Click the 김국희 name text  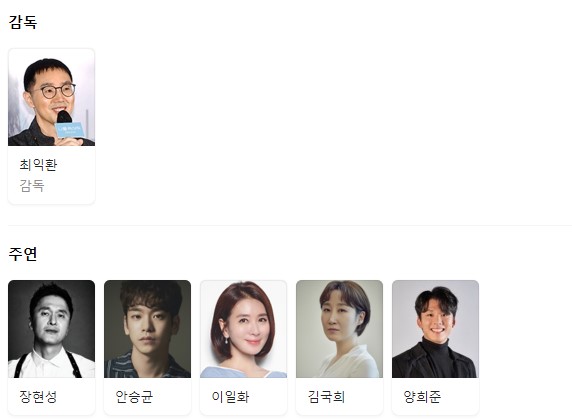point(326,397)
